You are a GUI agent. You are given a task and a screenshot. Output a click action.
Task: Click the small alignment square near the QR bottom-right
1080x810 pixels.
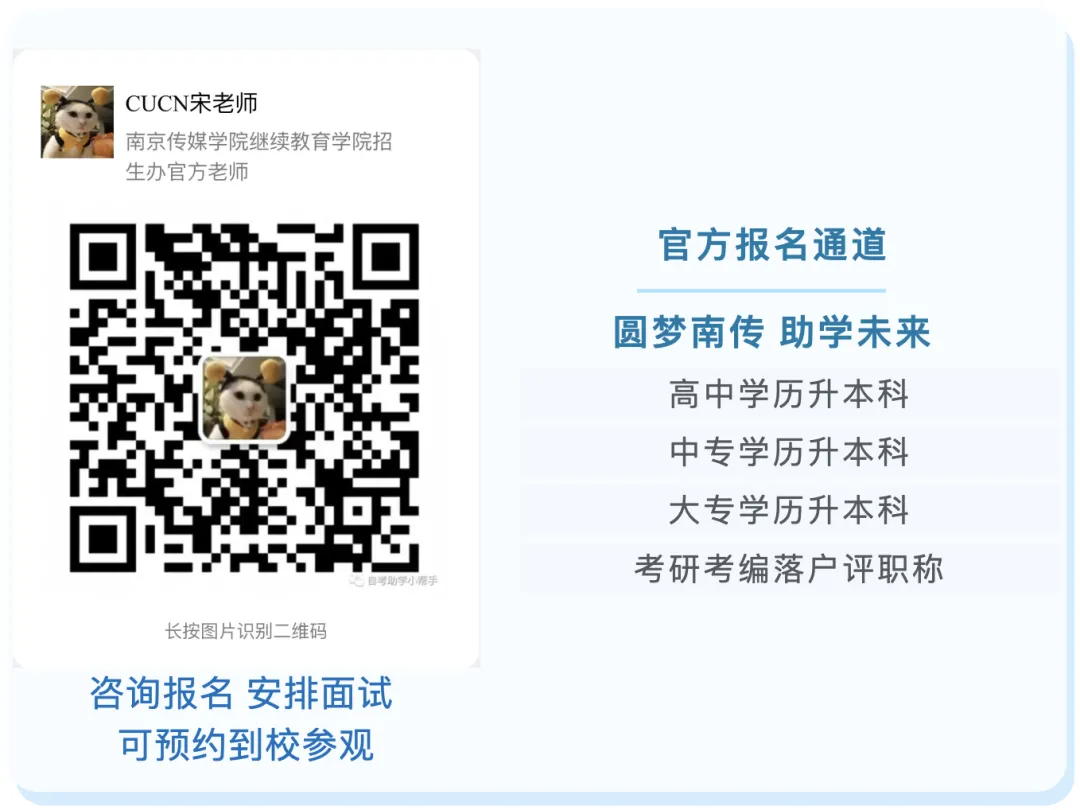pos(357,511)
